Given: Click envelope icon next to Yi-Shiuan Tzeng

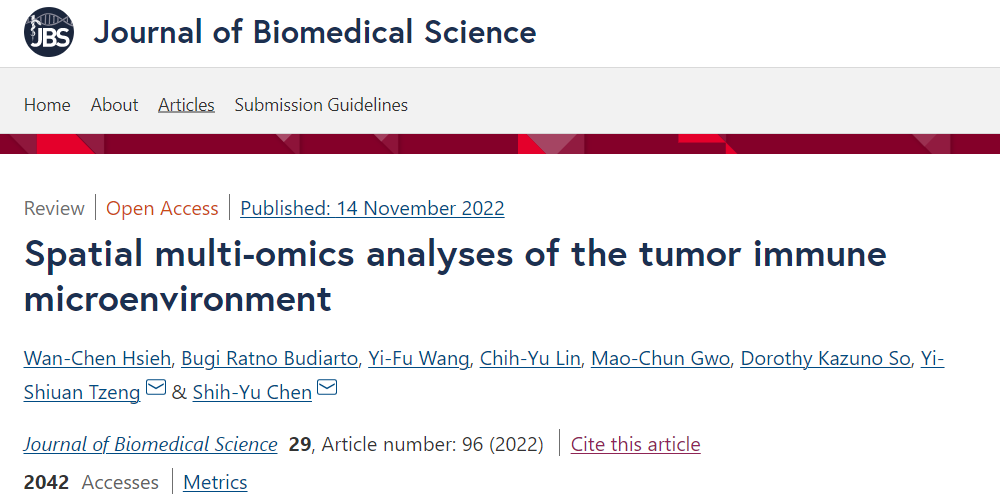Looking at the screenshot, I should 156,388.
